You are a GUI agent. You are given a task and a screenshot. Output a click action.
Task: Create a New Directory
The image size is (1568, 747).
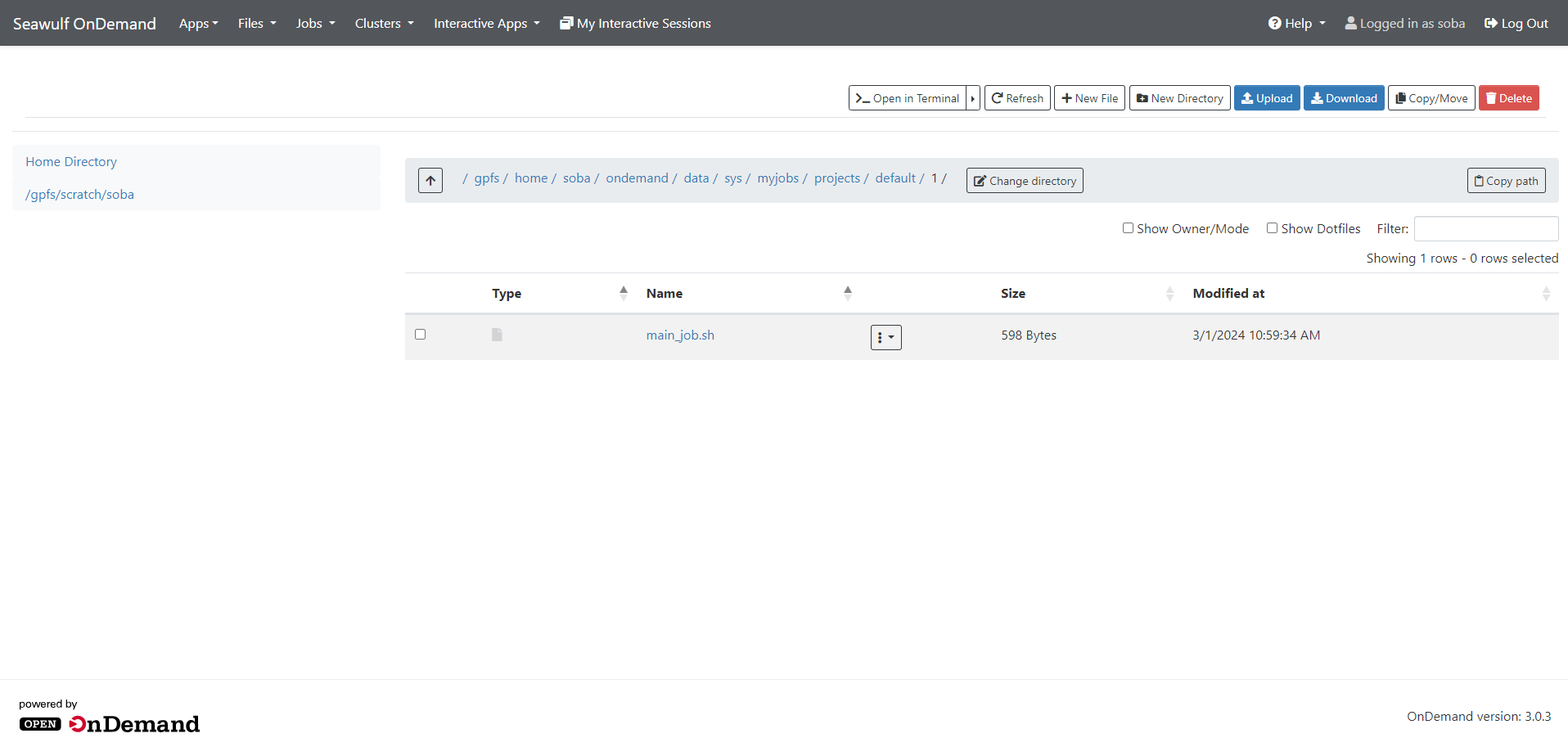pos(1179,98)
